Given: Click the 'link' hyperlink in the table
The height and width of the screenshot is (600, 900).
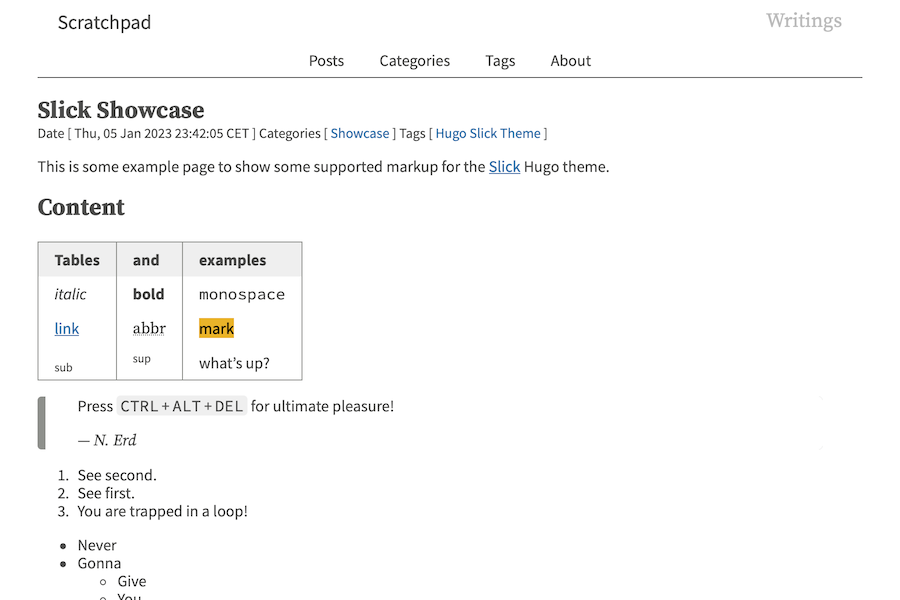Looking at the screenshot, I should pyautogui.click(x=67, y=329).
